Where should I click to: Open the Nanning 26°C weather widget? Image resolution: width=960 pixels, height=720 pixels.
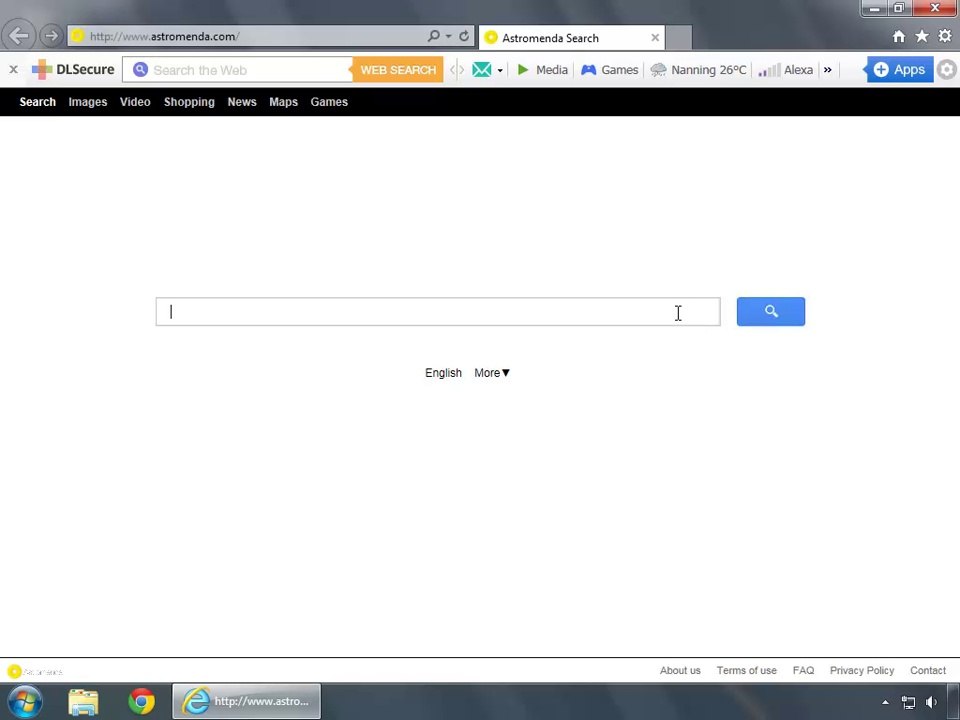point(699,70)
